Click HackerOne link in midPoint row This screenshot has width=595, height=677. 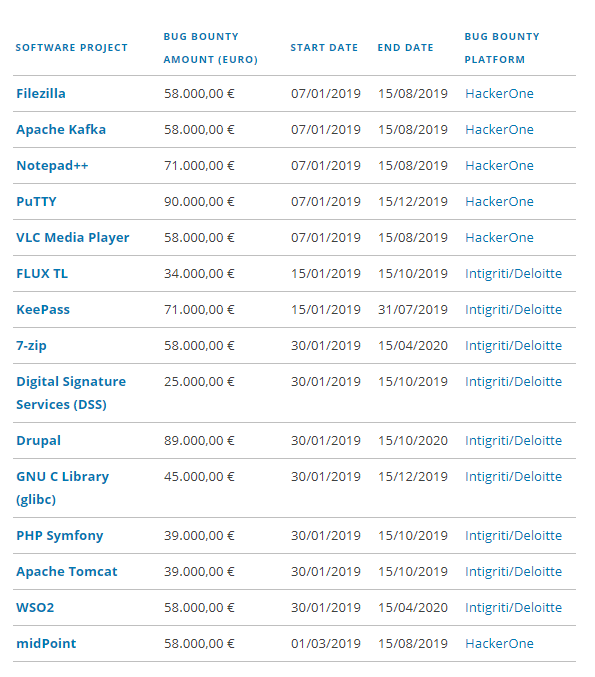[499, 643]
